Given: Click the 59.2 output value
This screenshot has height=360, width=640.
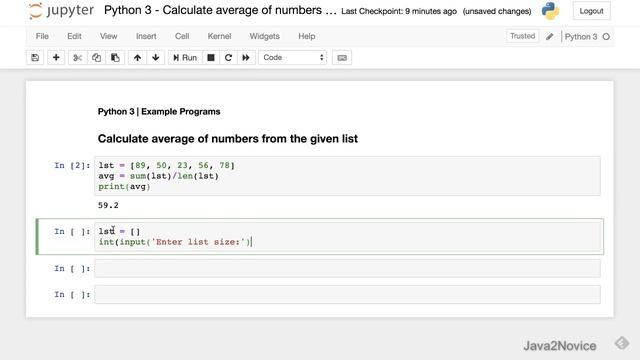Looking at the screenshot, I should (108, 205).
